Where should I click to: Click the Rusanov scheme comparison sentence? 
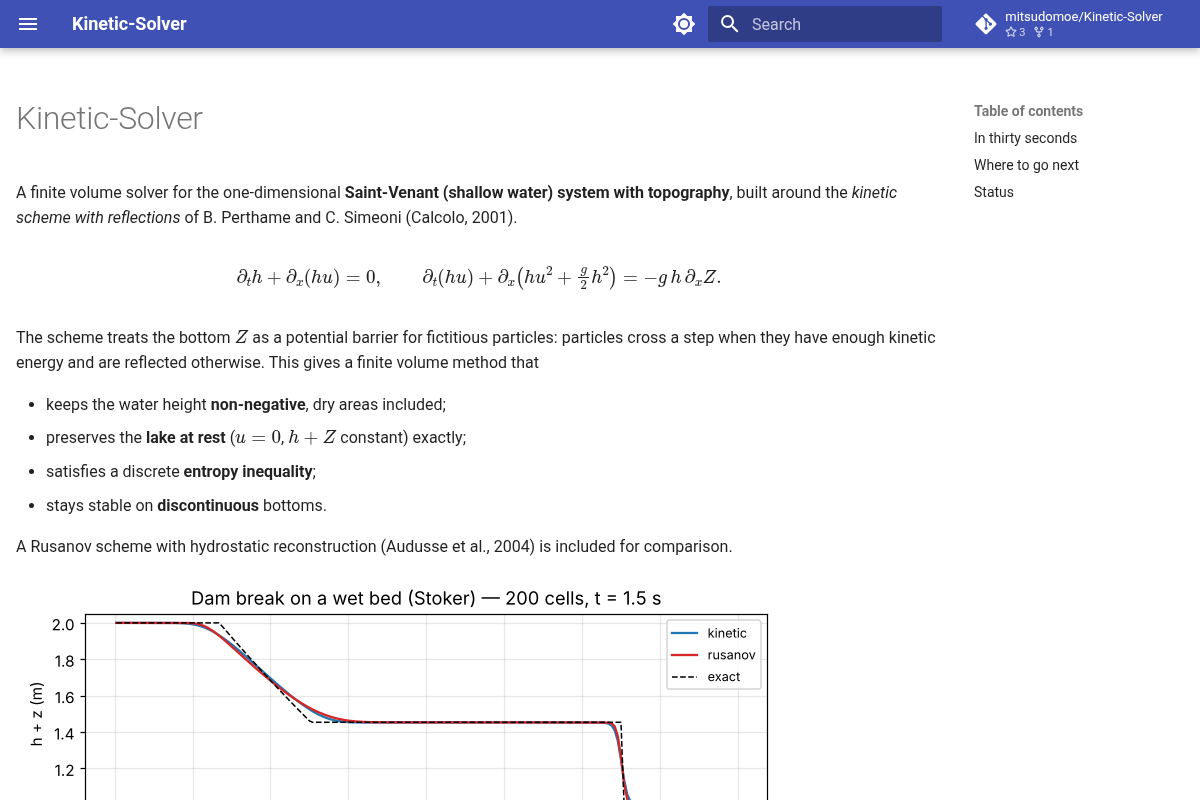(374, 546)
